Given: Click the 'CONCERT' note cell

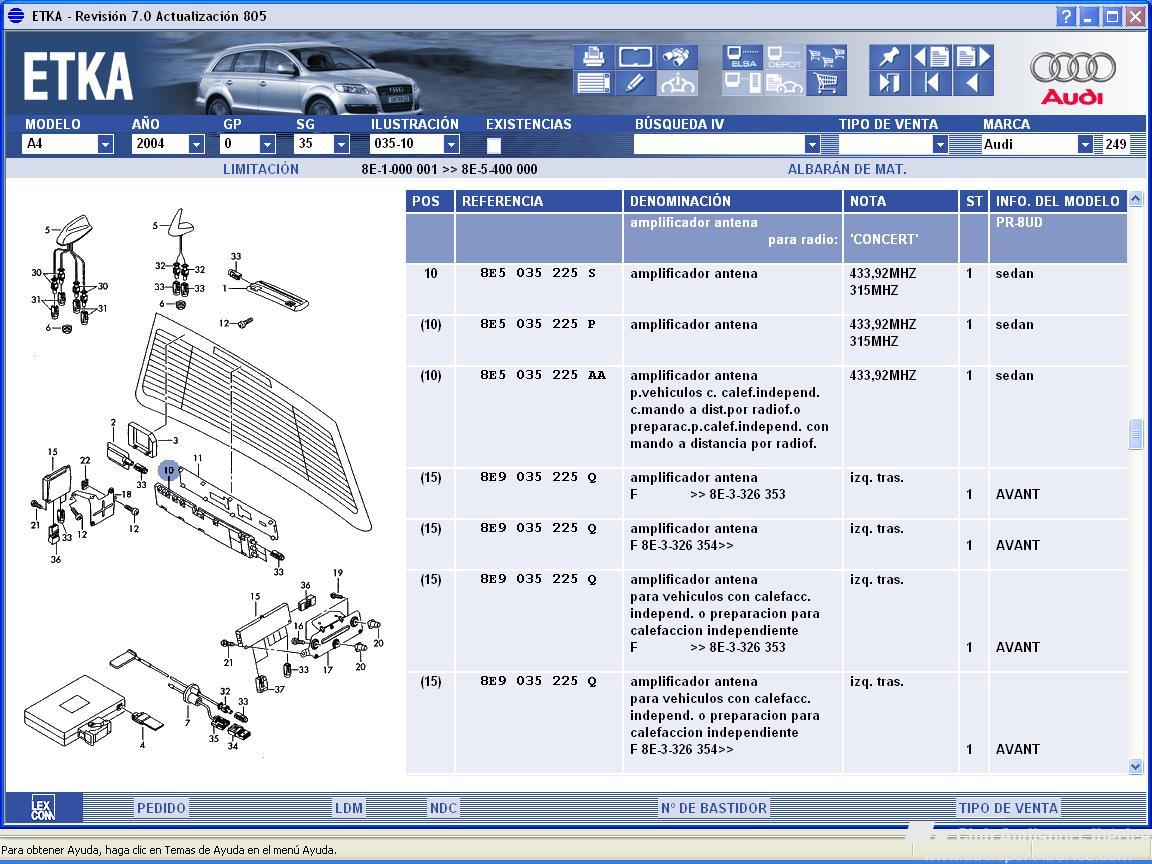Looking at the screenshot, I should pyautogui.click(x=884, y=240).
